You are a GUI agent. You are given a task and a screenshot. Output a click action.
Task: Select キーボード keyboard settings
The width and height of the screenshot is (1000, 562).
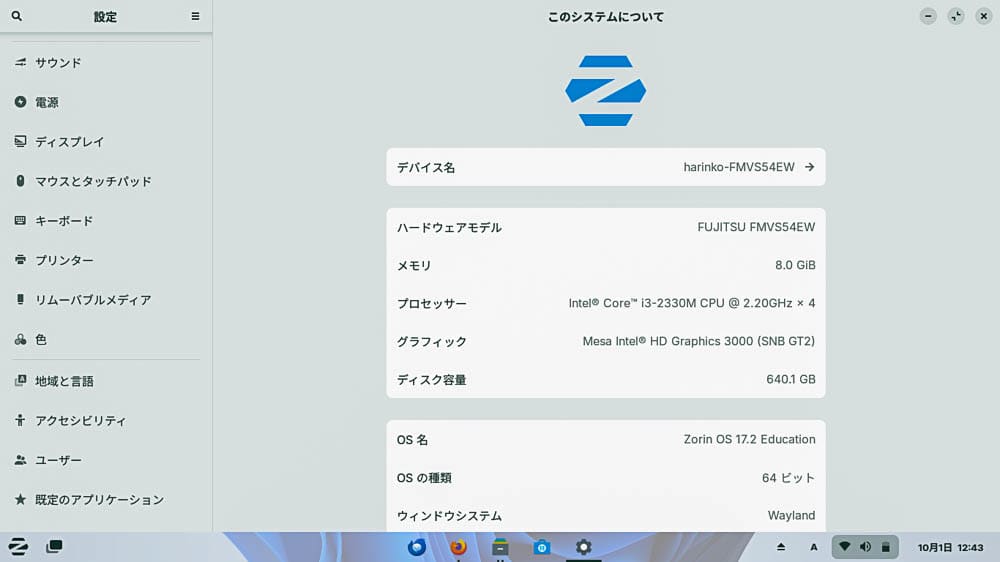pos(64,221)
